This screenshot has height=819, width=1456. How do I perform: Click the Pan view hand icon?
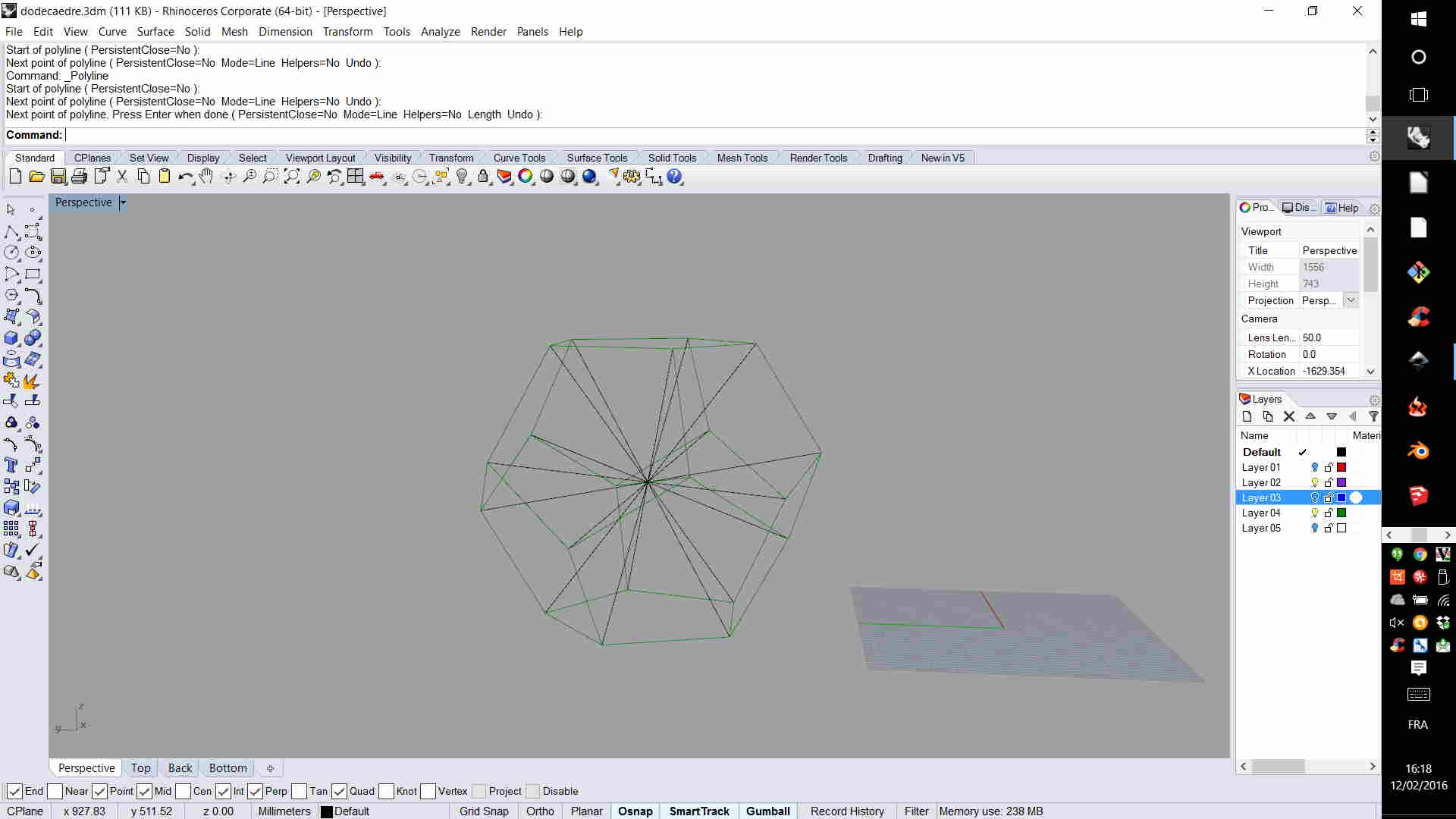(206, 177)
